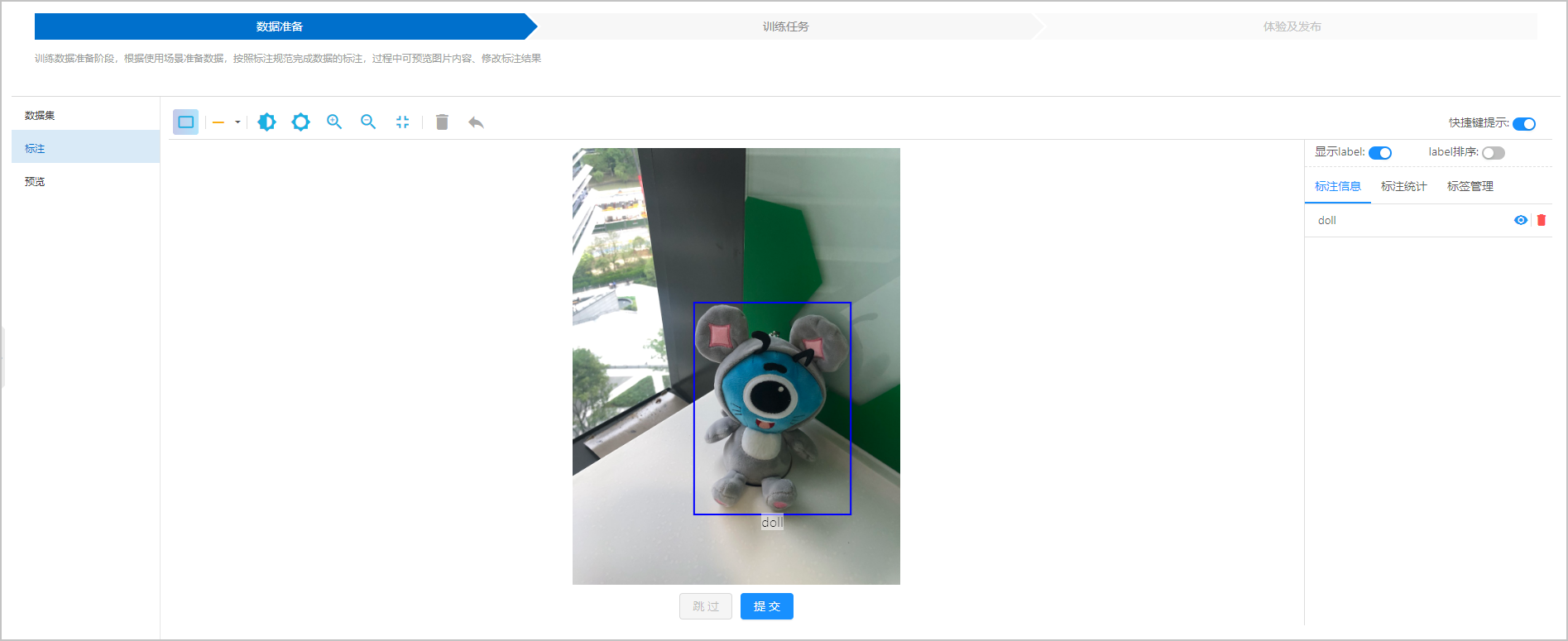The height and width of the screenshot is (641, 1568).
Task: Click the fit-to-screen collapse icon
Action: [x=402, y=122]
